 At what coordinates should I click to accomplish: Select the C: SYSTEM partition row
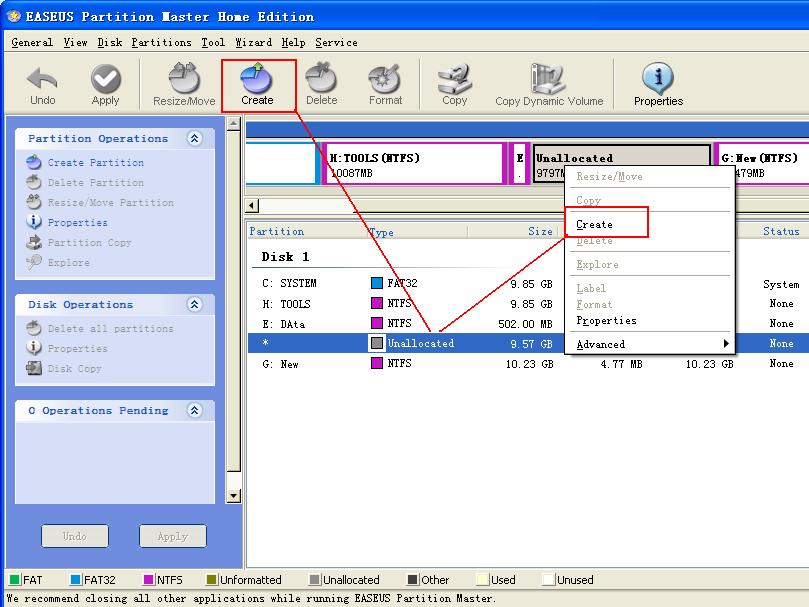(528, 283)
